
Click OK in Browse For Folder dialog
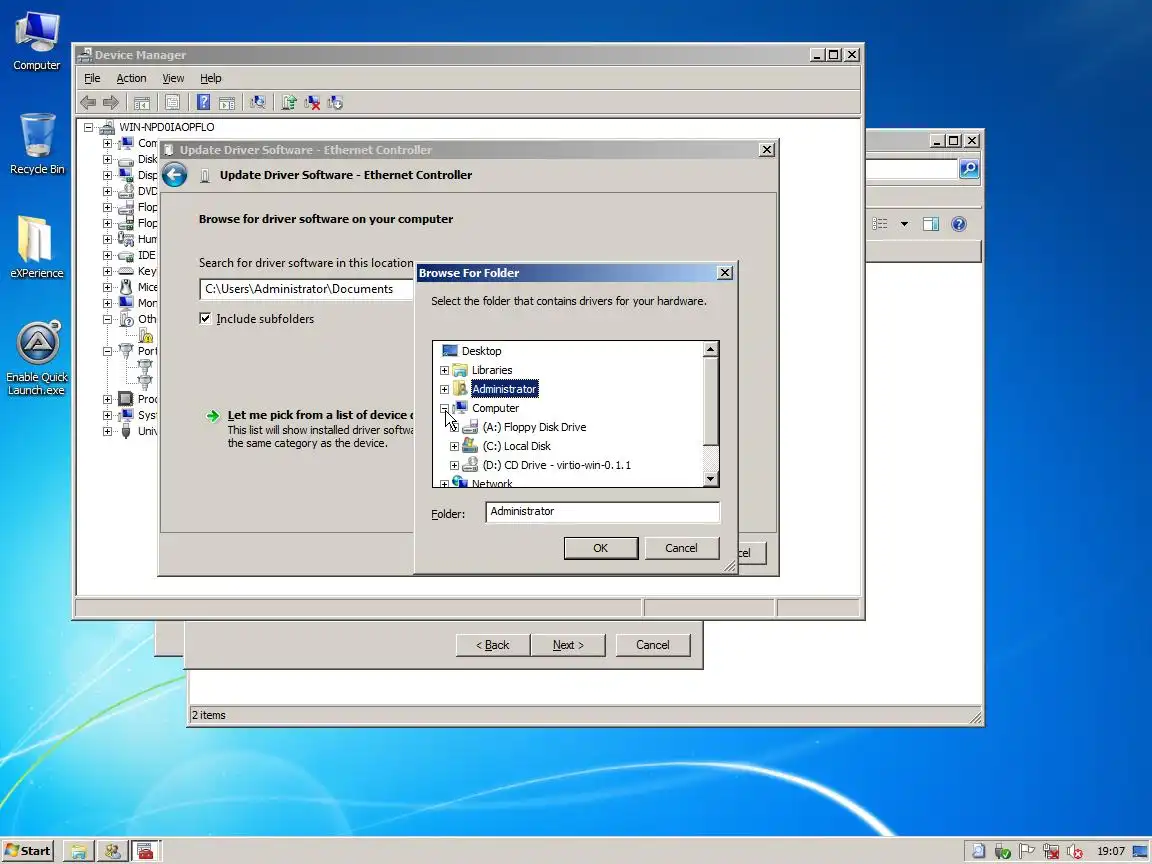pos(600,548)
